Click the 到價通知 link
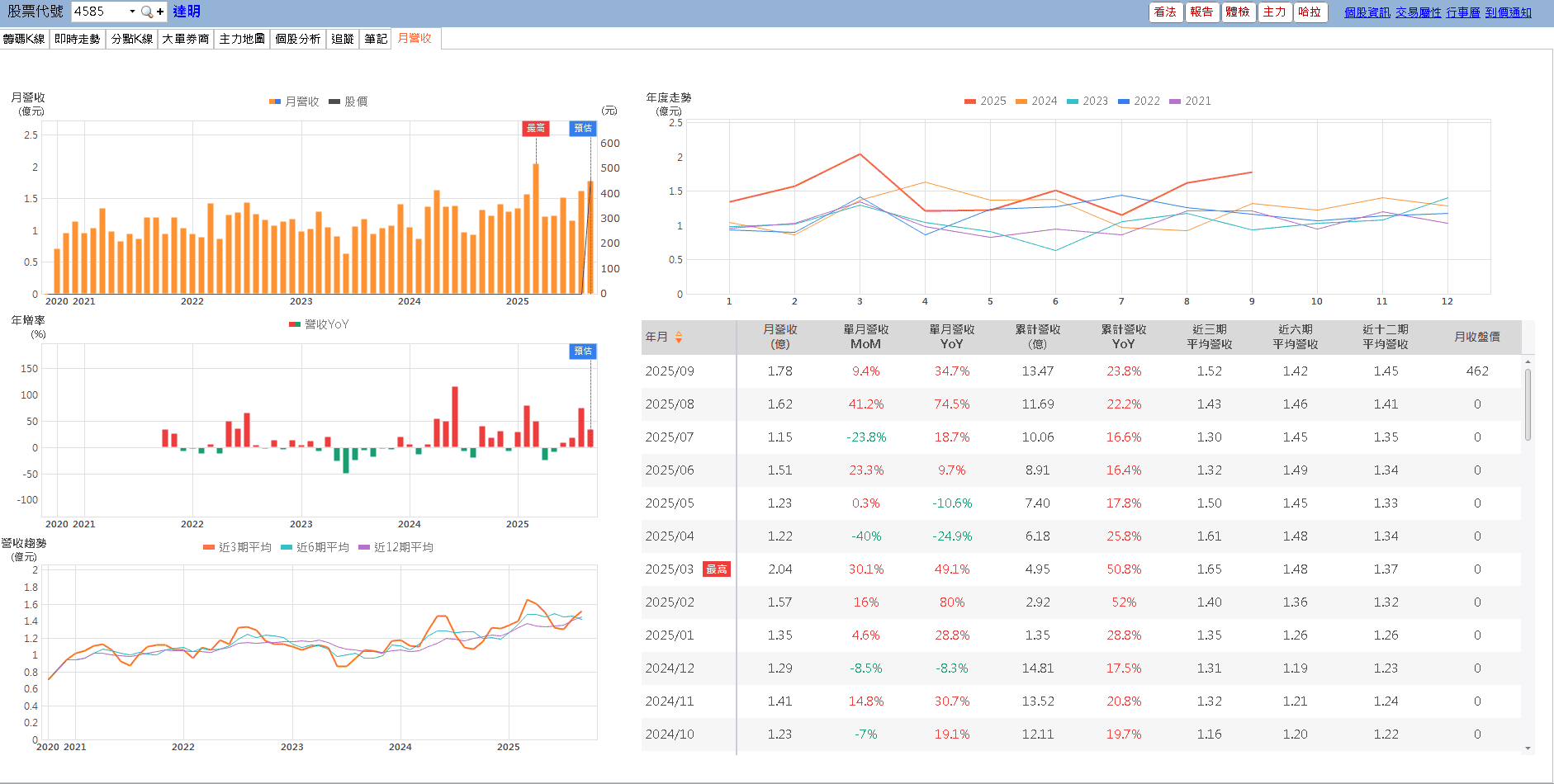The height and width of the screenshot is (784, 1554). (x=1508, y=12)
